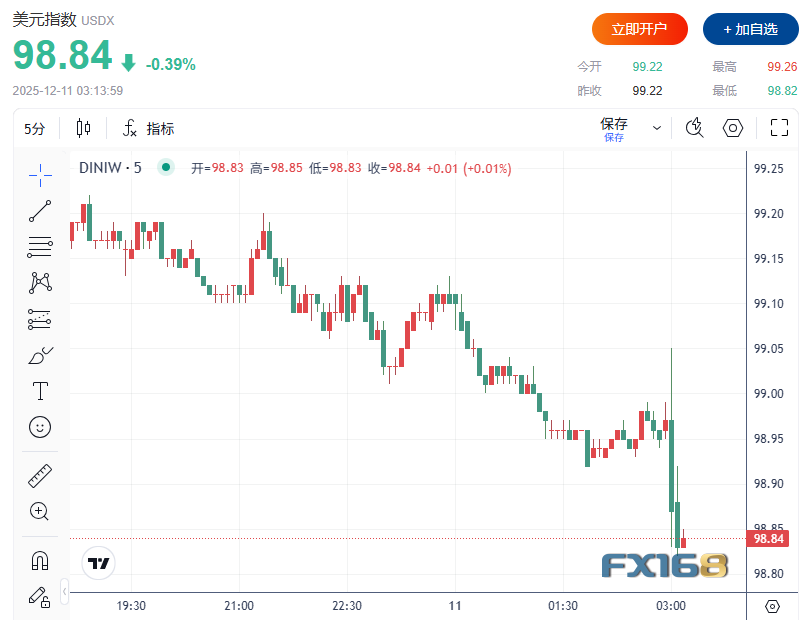Viewport: 812px width, 620px height.
Task: Open candlestick chart style menu
Action: 83,128
